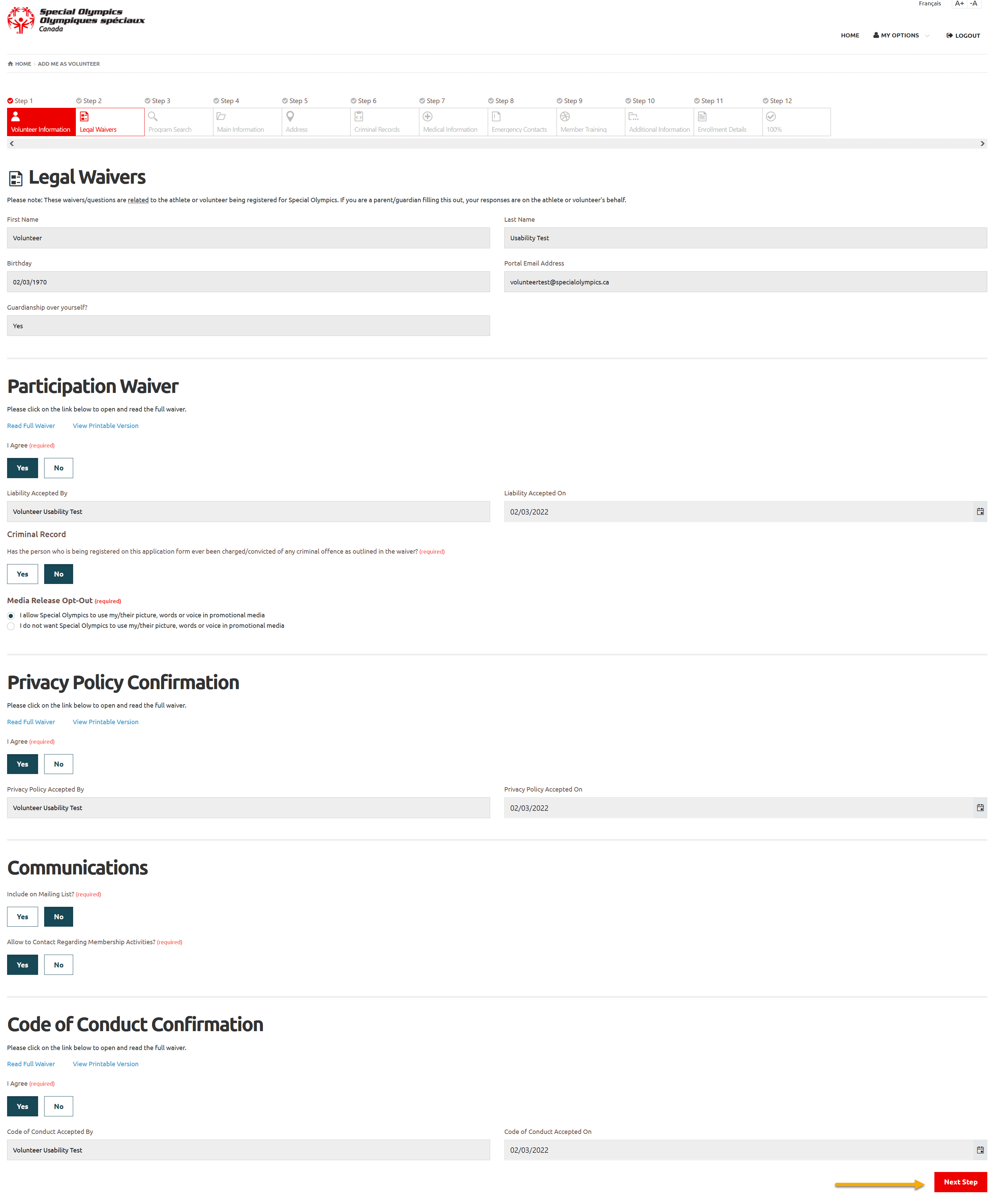Select Yes for Participation Waiver agreement

pos(22,468)
